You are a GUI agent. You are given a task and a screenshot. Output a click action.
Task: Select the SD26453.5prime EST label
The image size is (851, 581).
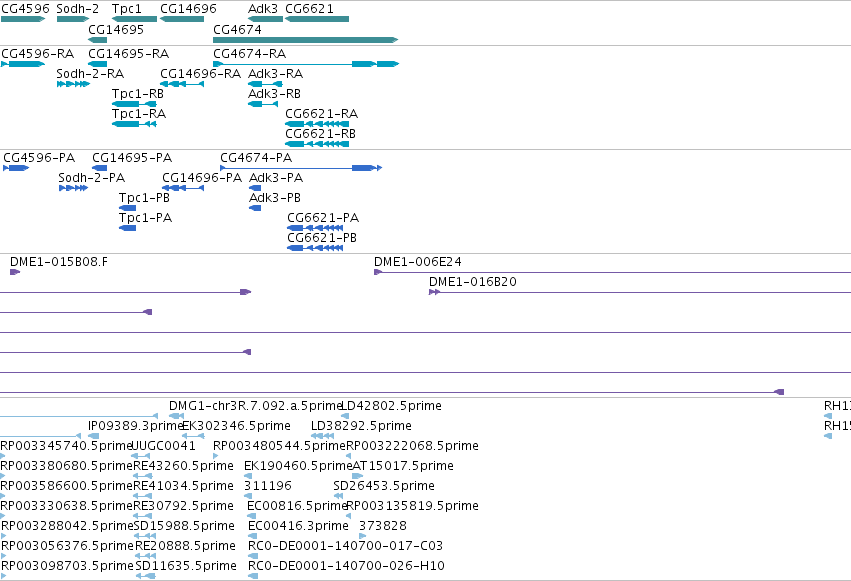pyautogui.click(x=384, y=486)
